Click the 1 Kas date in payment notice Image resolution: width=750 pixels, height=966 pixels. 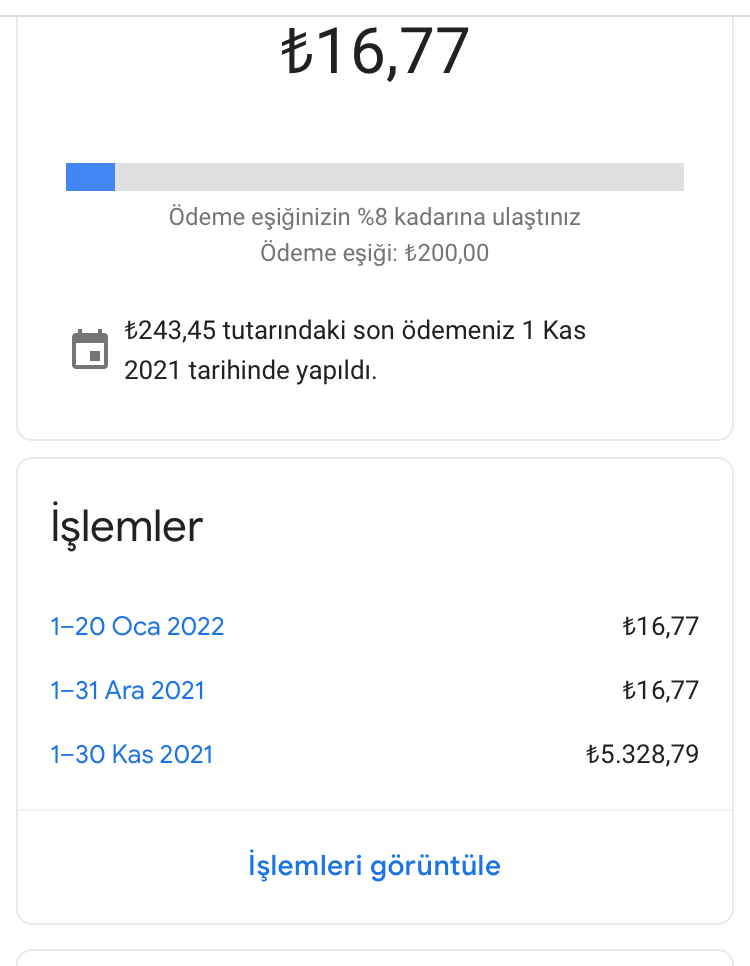click(x=554, y=330)
